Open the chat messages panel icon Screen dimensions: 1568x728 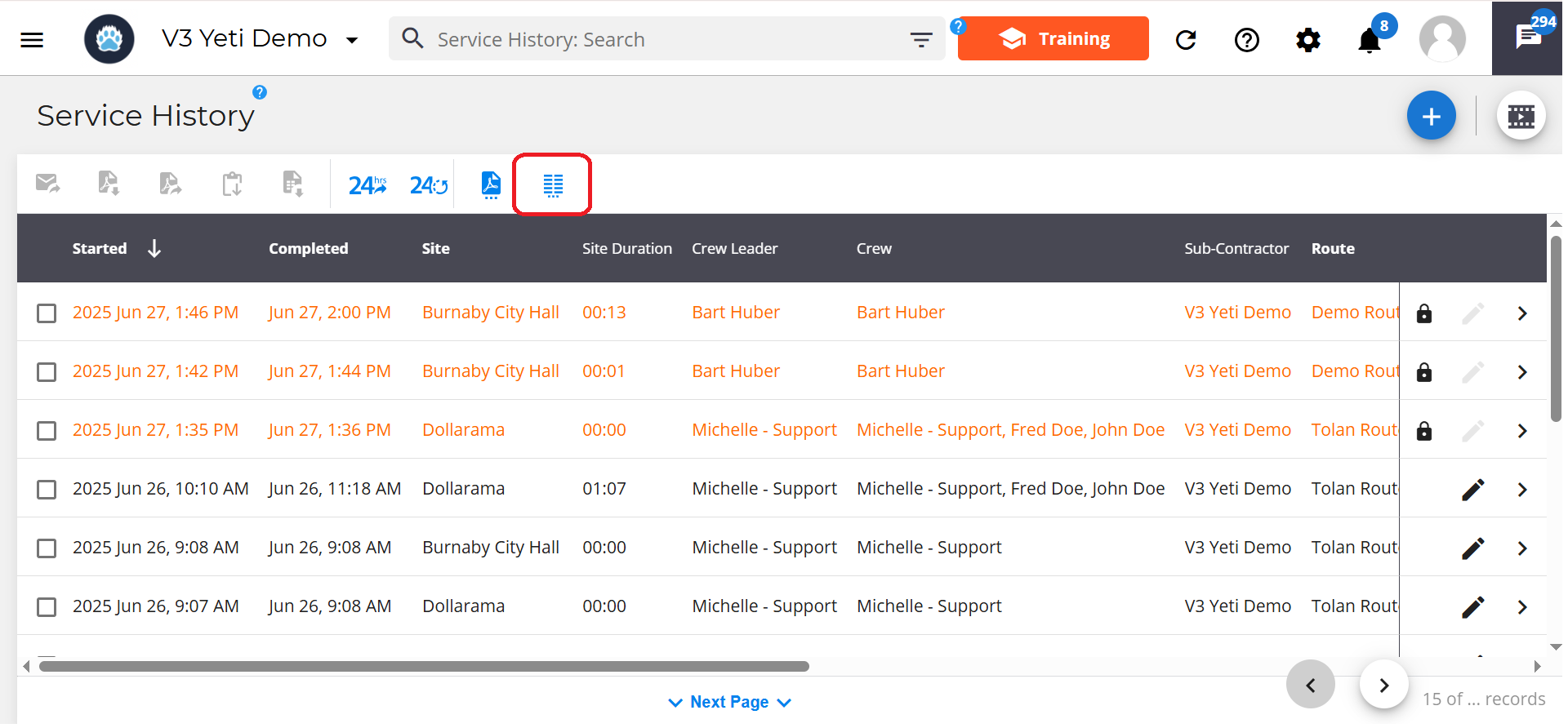coord(1528,38)
